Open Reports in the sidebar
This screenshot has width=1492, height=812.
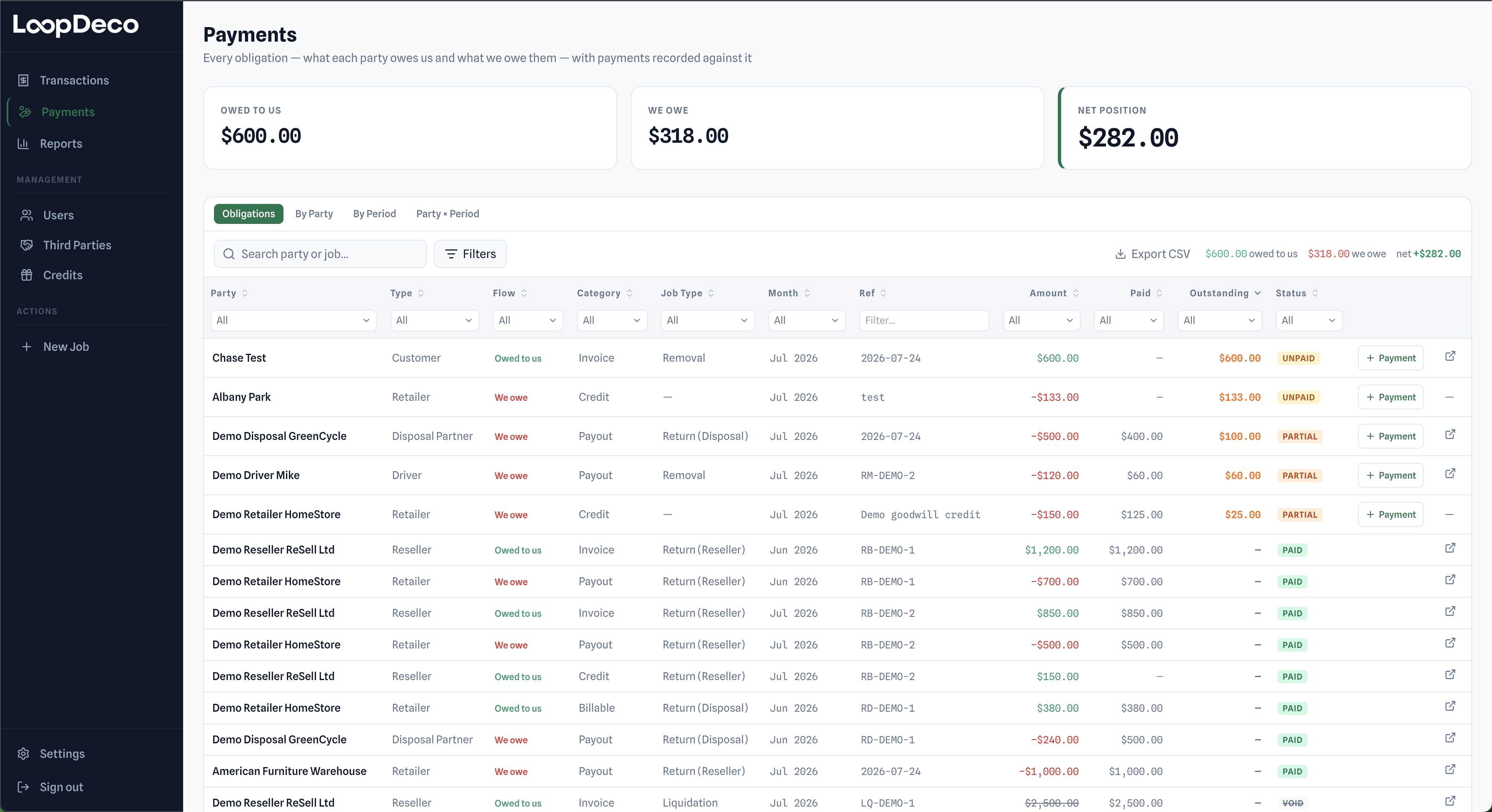point(61,144)
